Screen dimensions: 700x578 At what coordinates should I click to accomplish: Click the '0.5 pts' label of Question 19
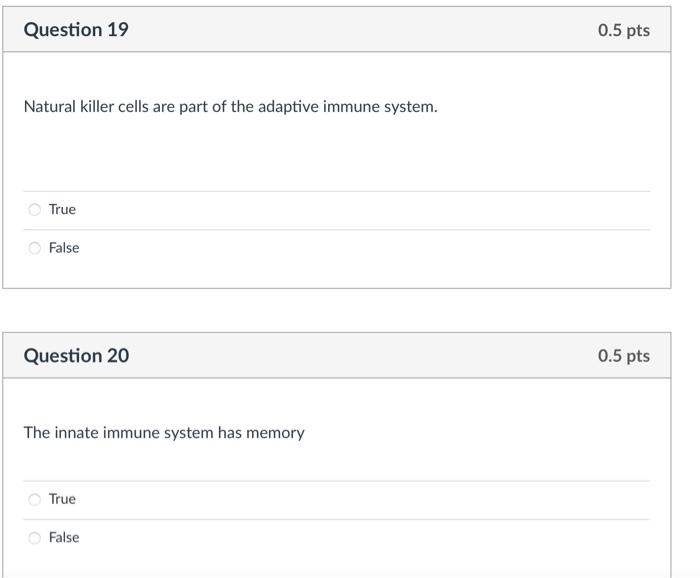623,30
